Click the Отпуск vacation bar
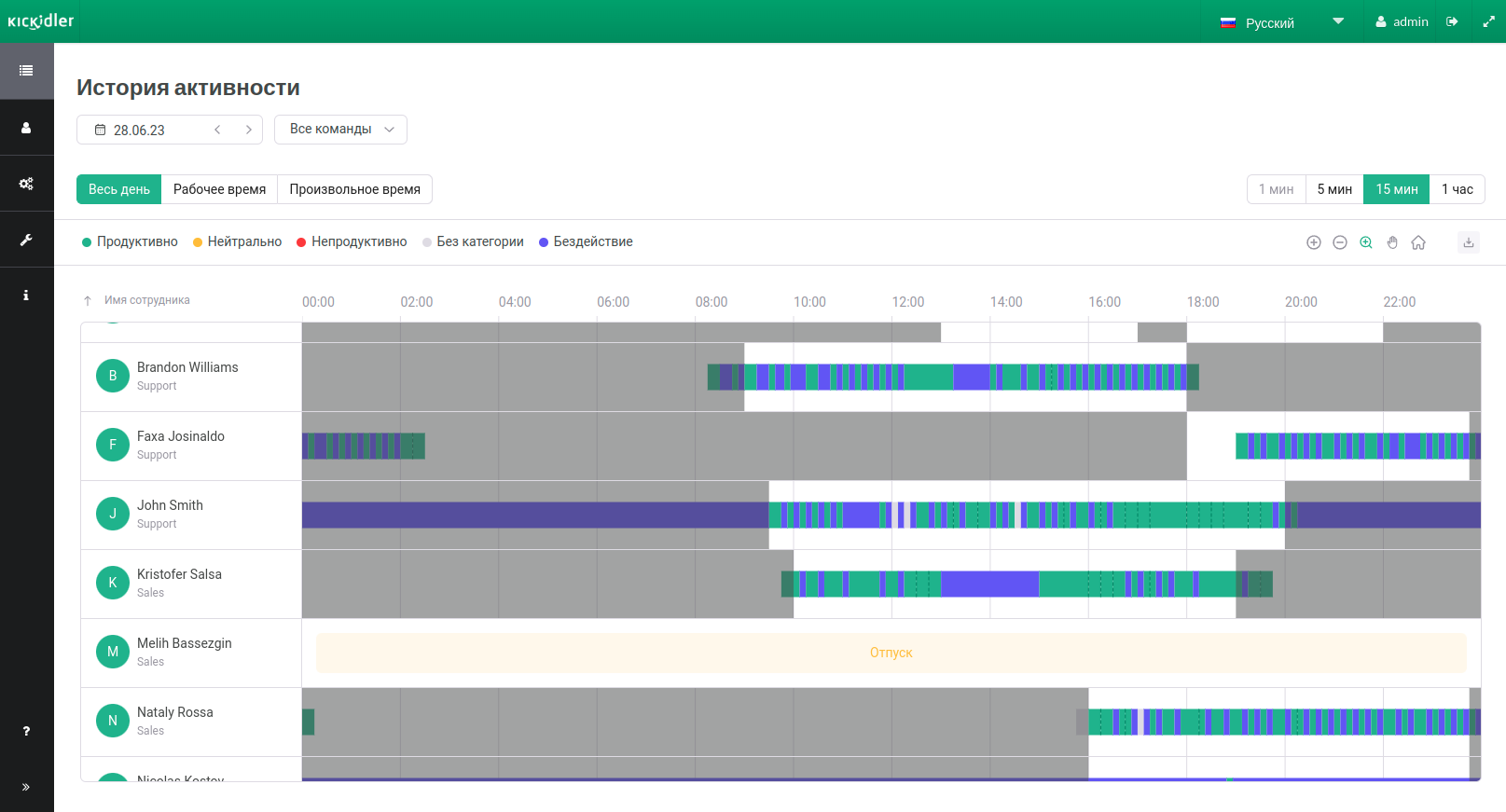Screen dimensions: 1506x812 (x=891, y=653)
